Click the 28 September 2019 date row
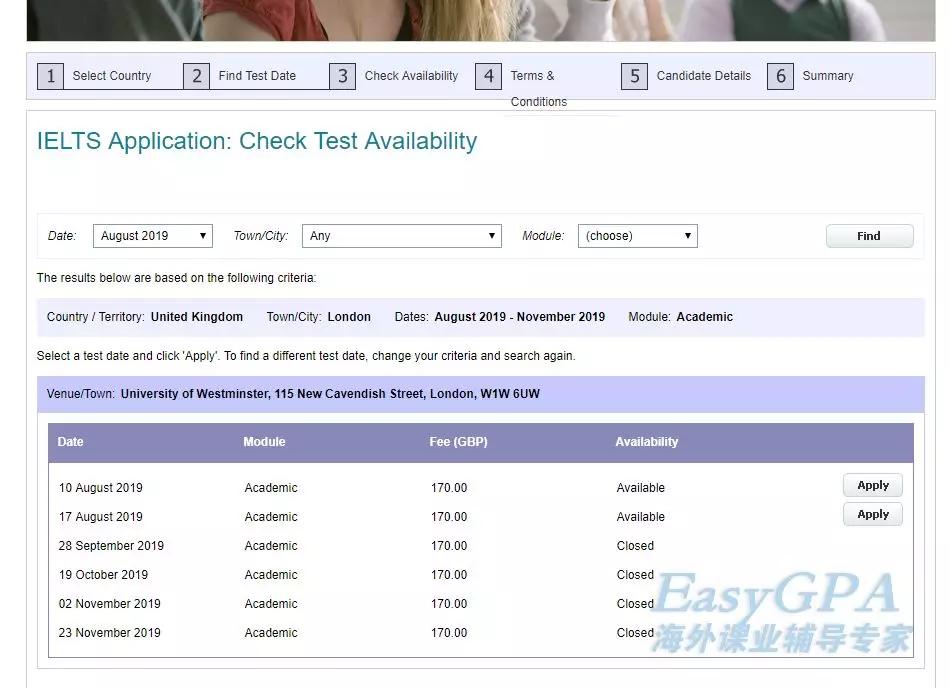949x688 pixels. [x=111, y=546]
